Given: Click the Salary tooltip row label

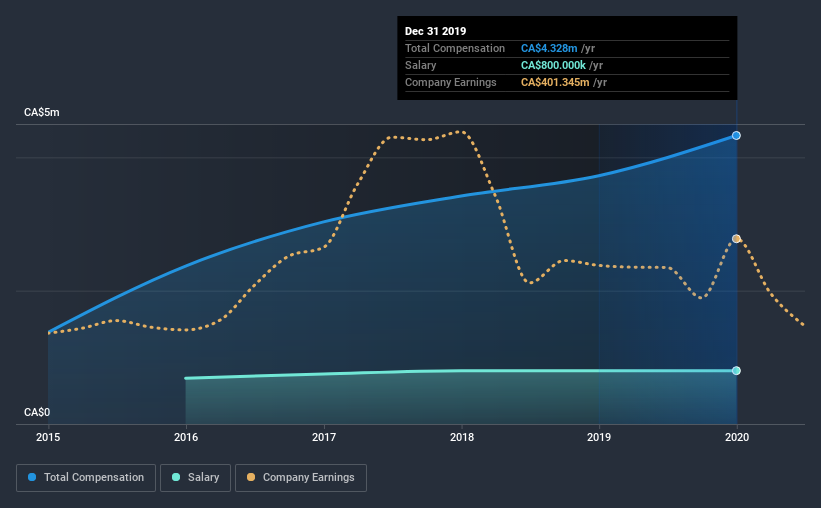Looking at the screenshot, I should [420, 65].
